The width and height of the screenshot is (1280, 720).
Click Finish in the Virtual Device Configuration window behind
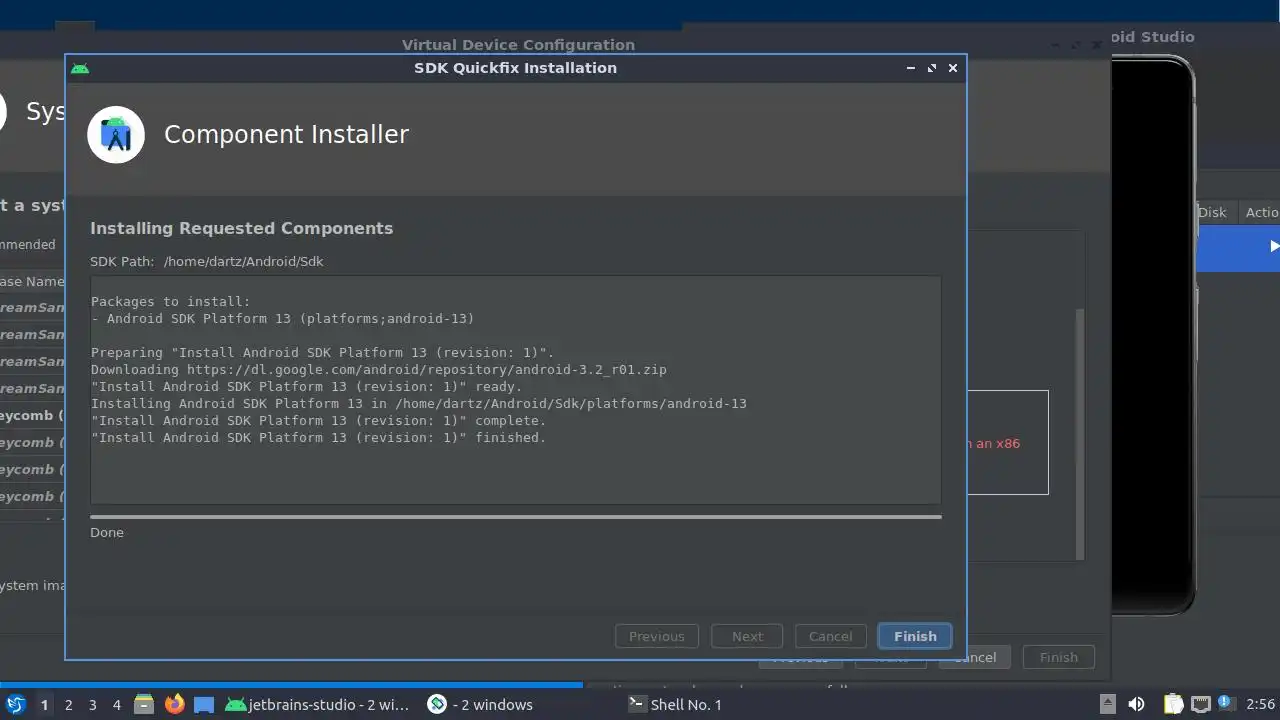(x=1058, y=657)
